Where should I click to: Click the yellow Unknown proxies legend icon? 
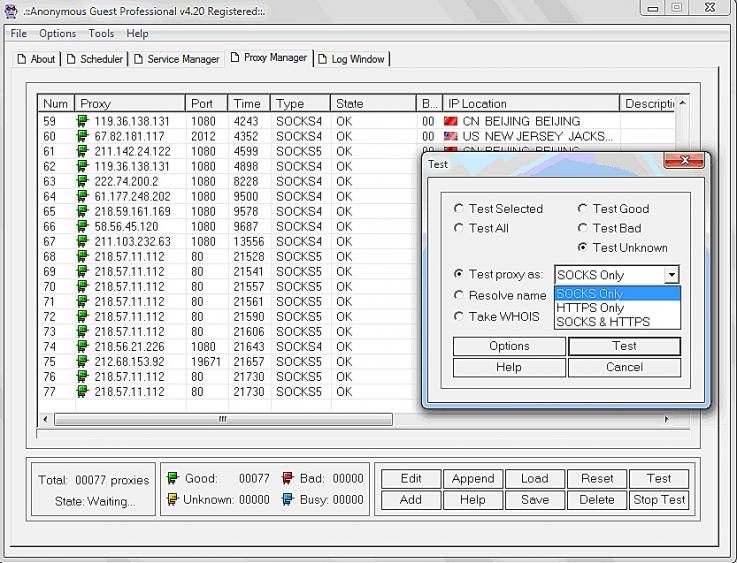click(x=172, y=499)
